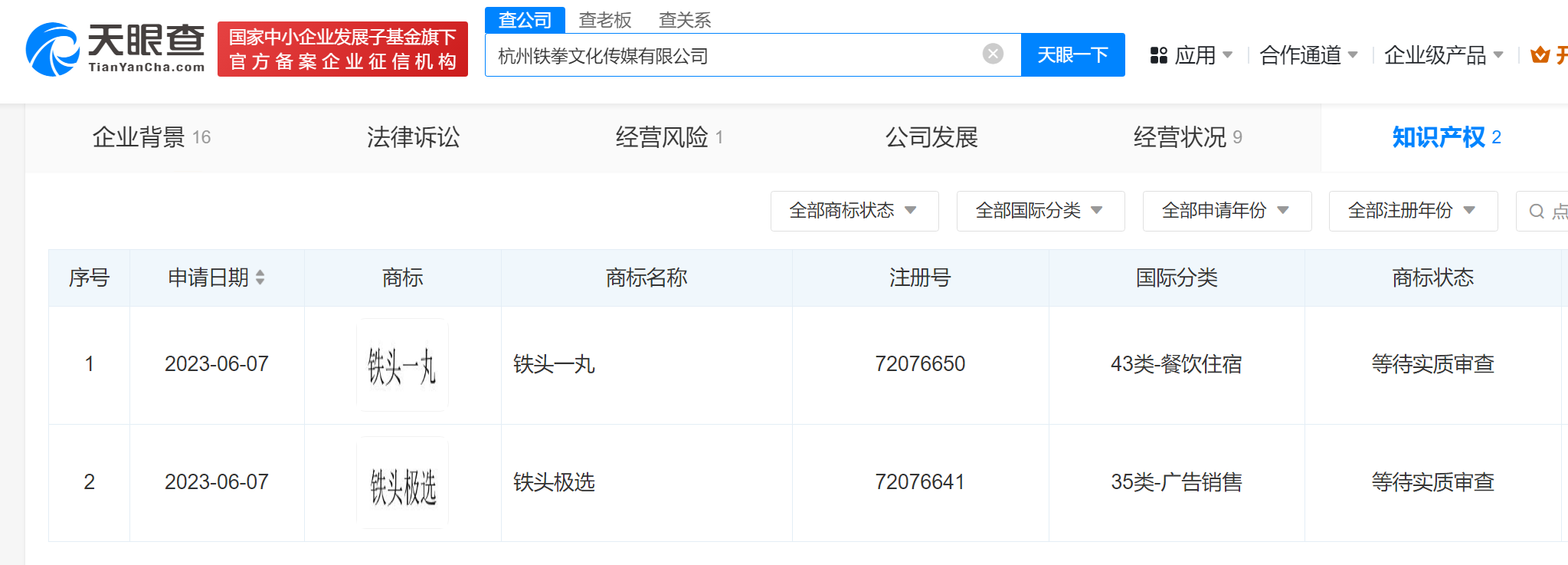Click the application date of 铁头极选

217,482
